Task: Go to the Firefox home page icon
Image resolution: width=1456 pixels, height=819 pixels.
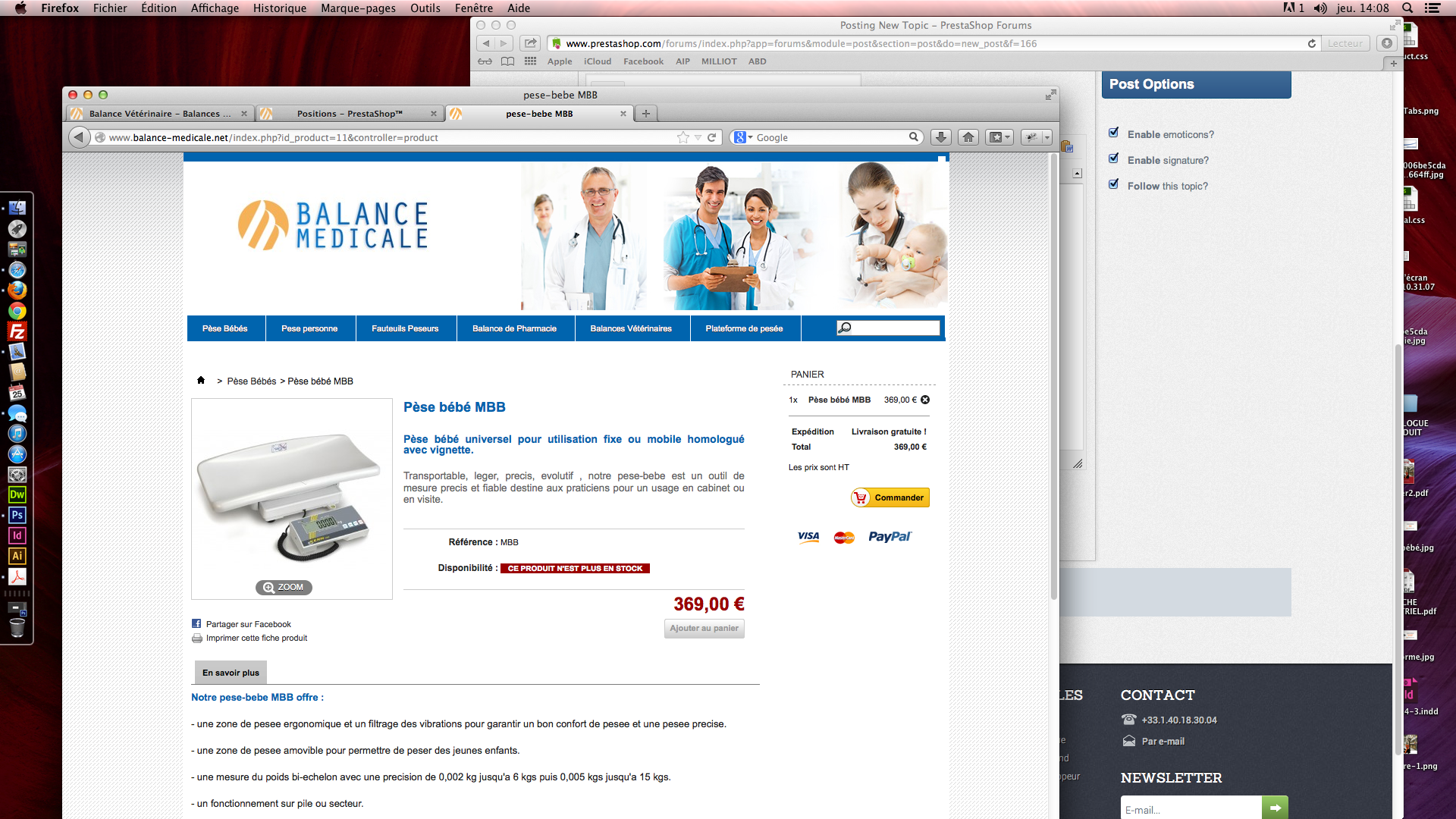Action: click(x=968, y=137)
